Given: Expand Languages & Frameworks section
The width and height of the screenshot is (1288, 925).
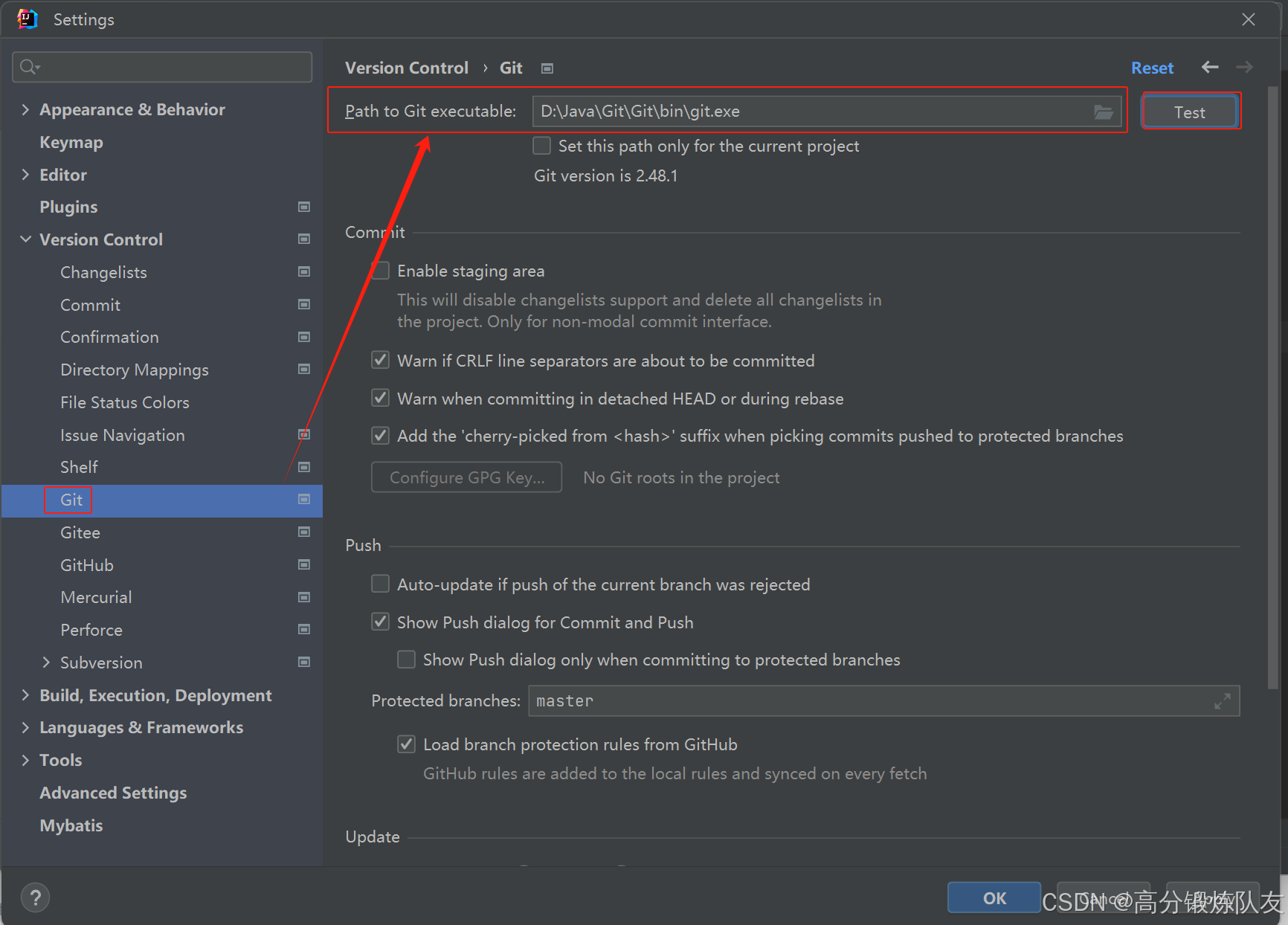Looking at the screenshot, I should pos(25,727).
